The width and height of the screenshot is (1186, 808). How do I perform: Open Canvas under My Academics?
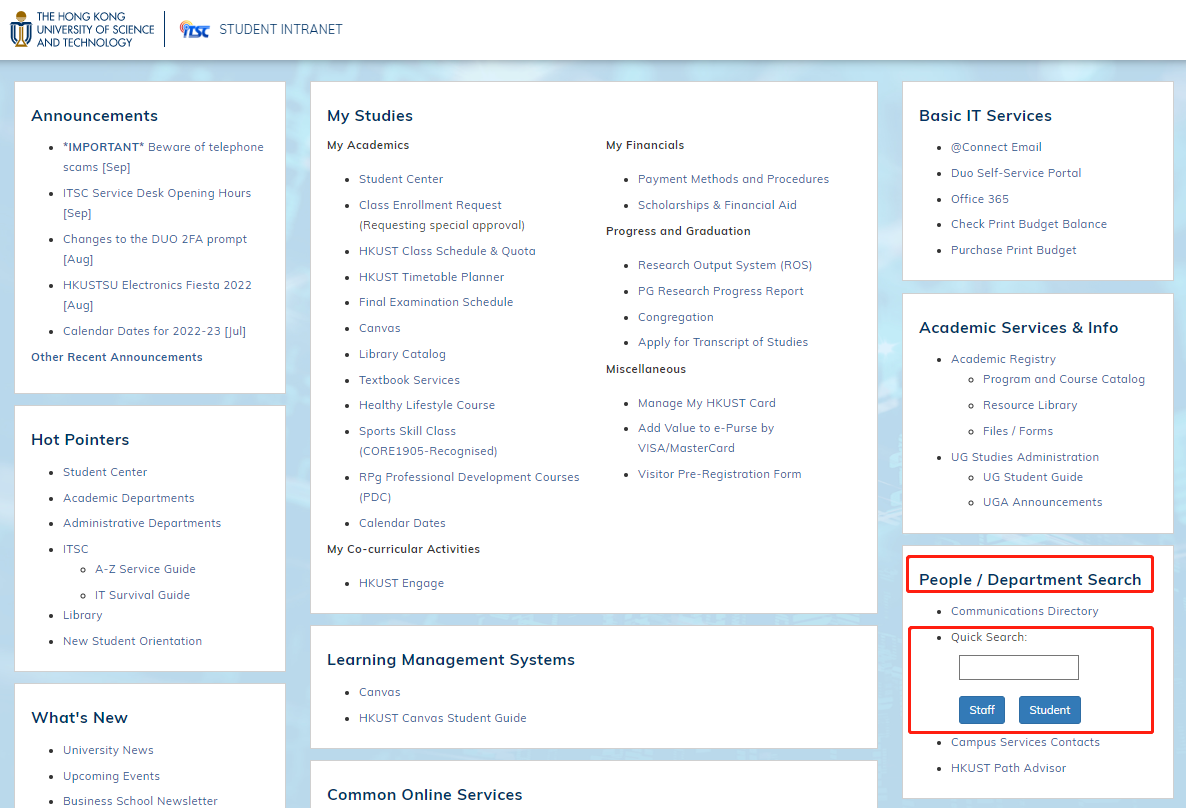tap(380, 328)
